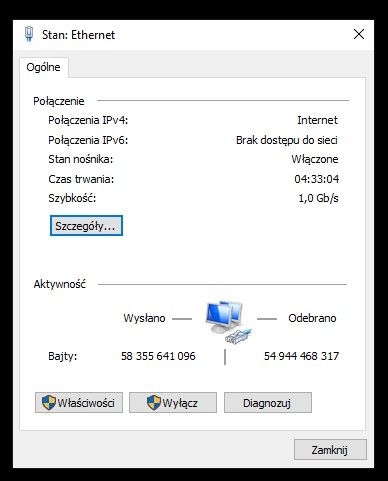Click the Ethernet adapter title bar icon

(x=29, y=34)
